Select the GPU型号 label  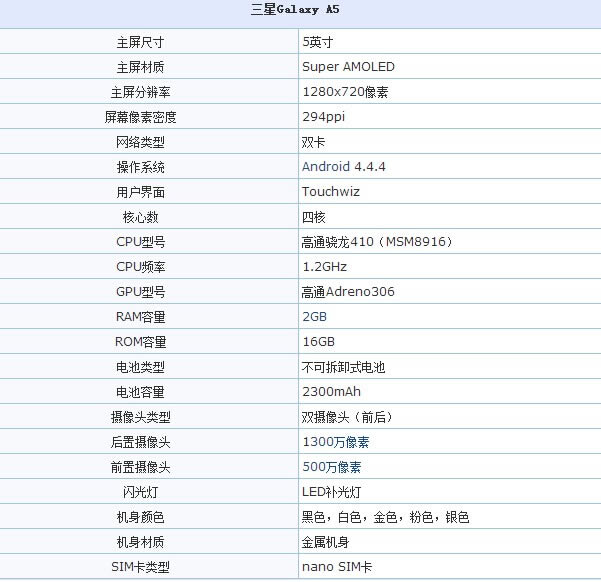141,292
